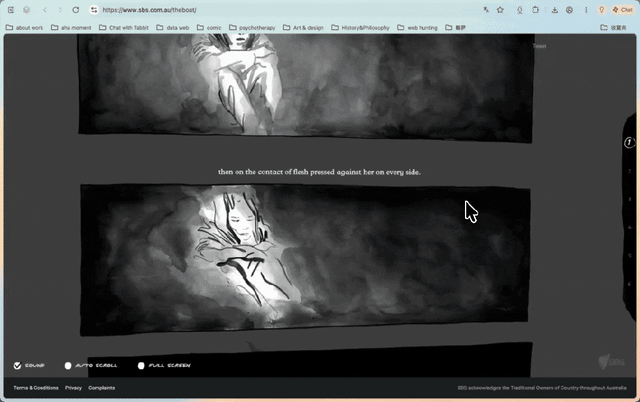
Task: Open the 'web hunting' bookmark folder
Action: coord(417,28)
